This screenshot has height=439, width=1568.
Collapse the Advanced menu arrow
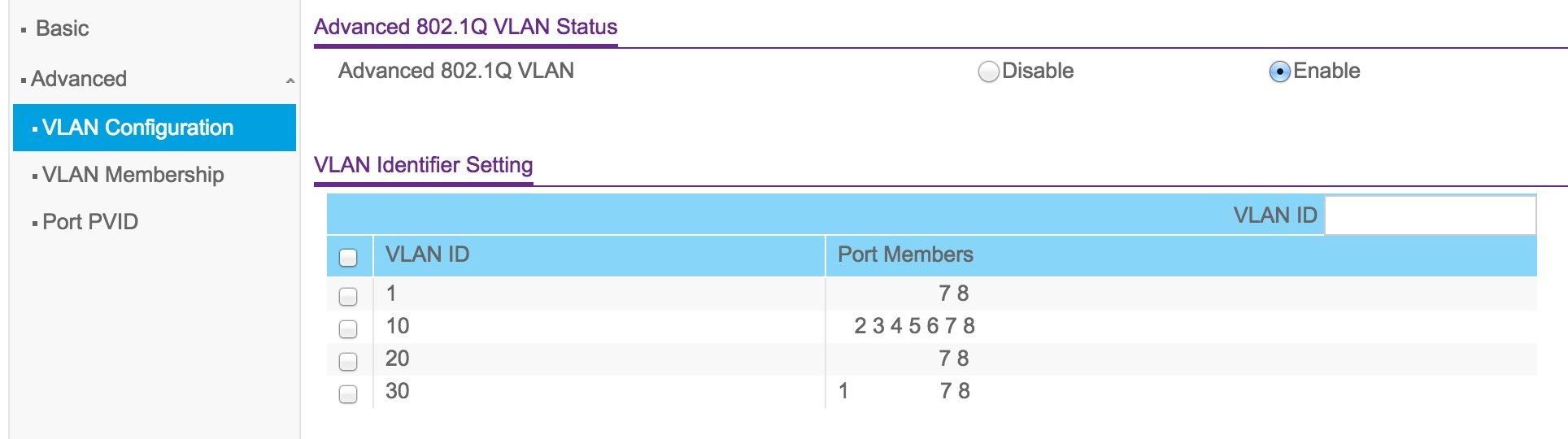tap(290, 80)
